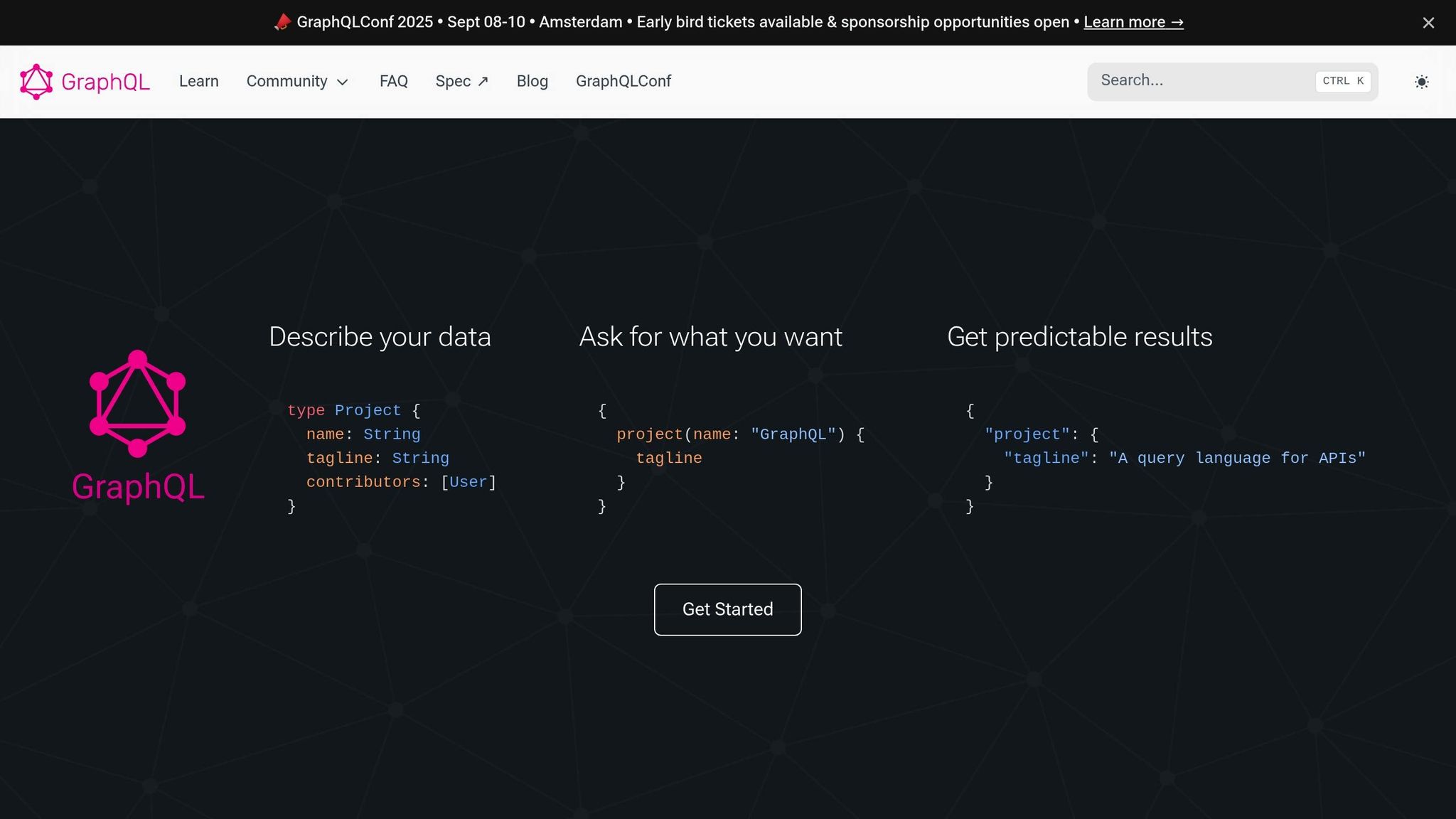Click the Get Started button
The height and width of the screenshot is (819, 1456).
[x=727, y=609]
